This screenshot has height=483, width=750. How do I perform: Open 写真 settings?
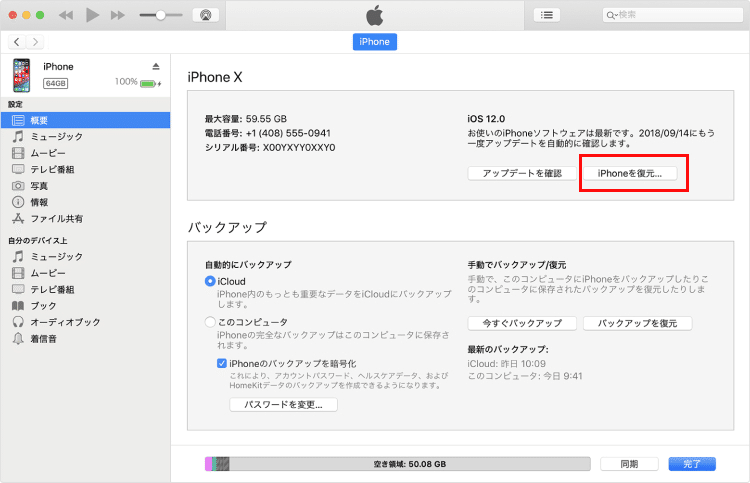[85, 186]
